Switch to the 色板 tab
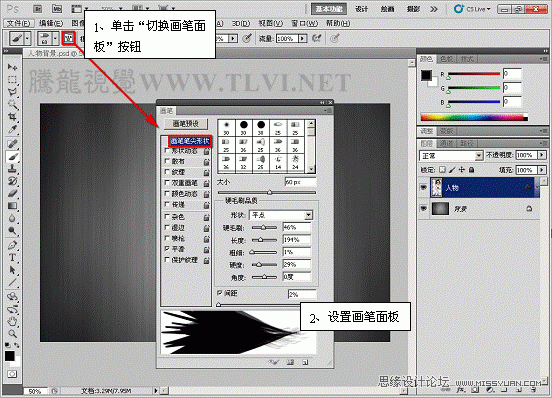This screenshot has height=398, width=552. point(446,59)
